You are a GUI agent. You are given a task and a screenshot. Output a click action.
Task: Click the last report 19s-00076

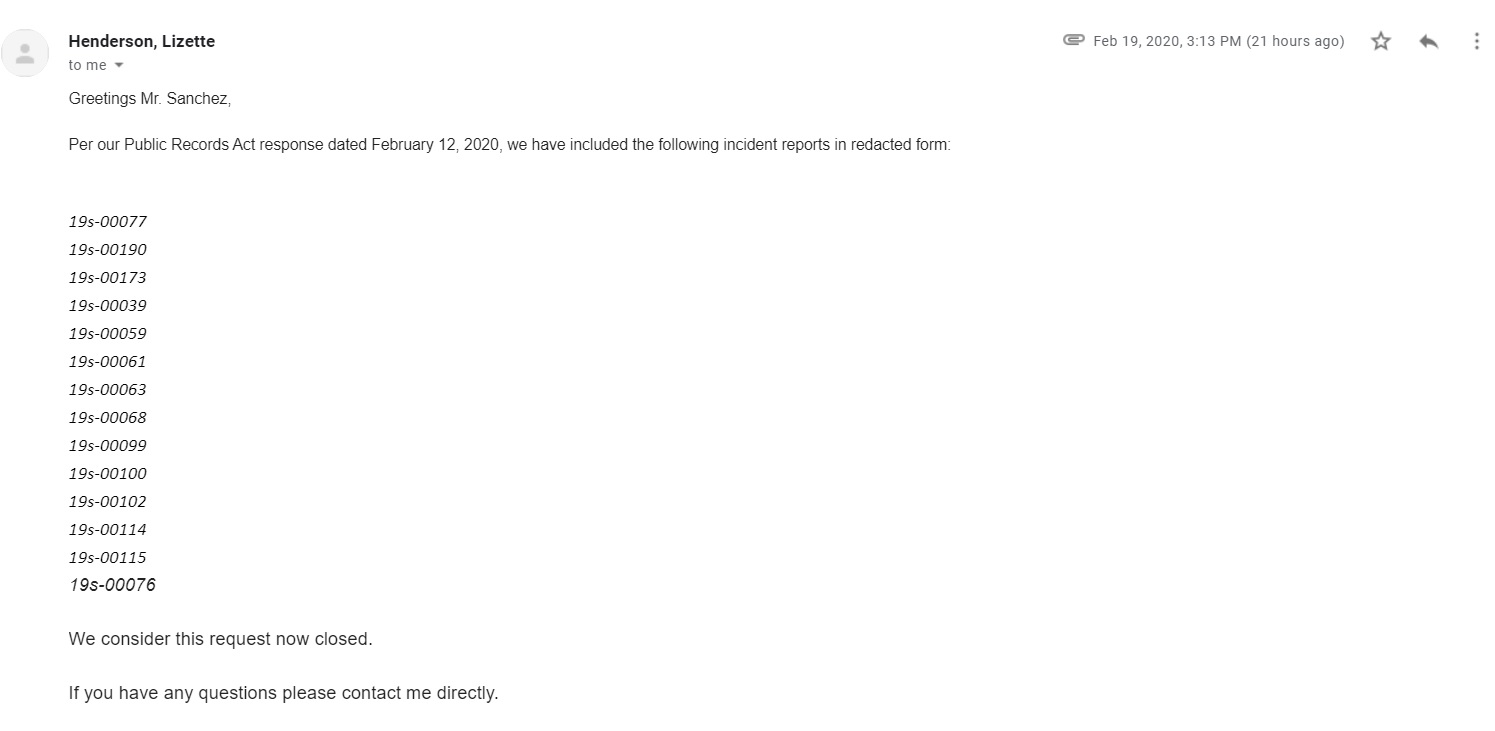tap(112, 585)
